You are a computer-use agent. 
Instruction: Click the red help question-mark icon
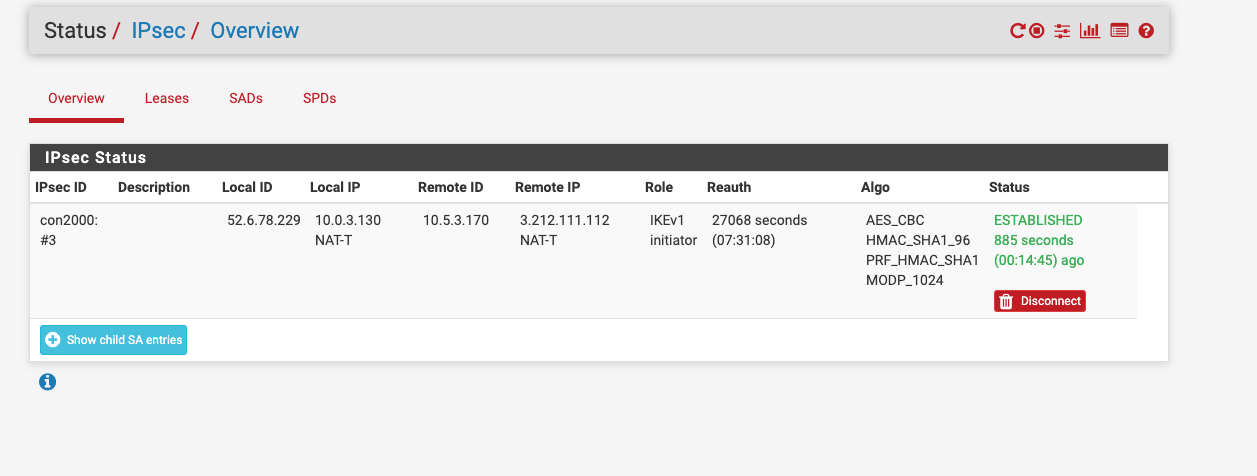point(1146,31)
